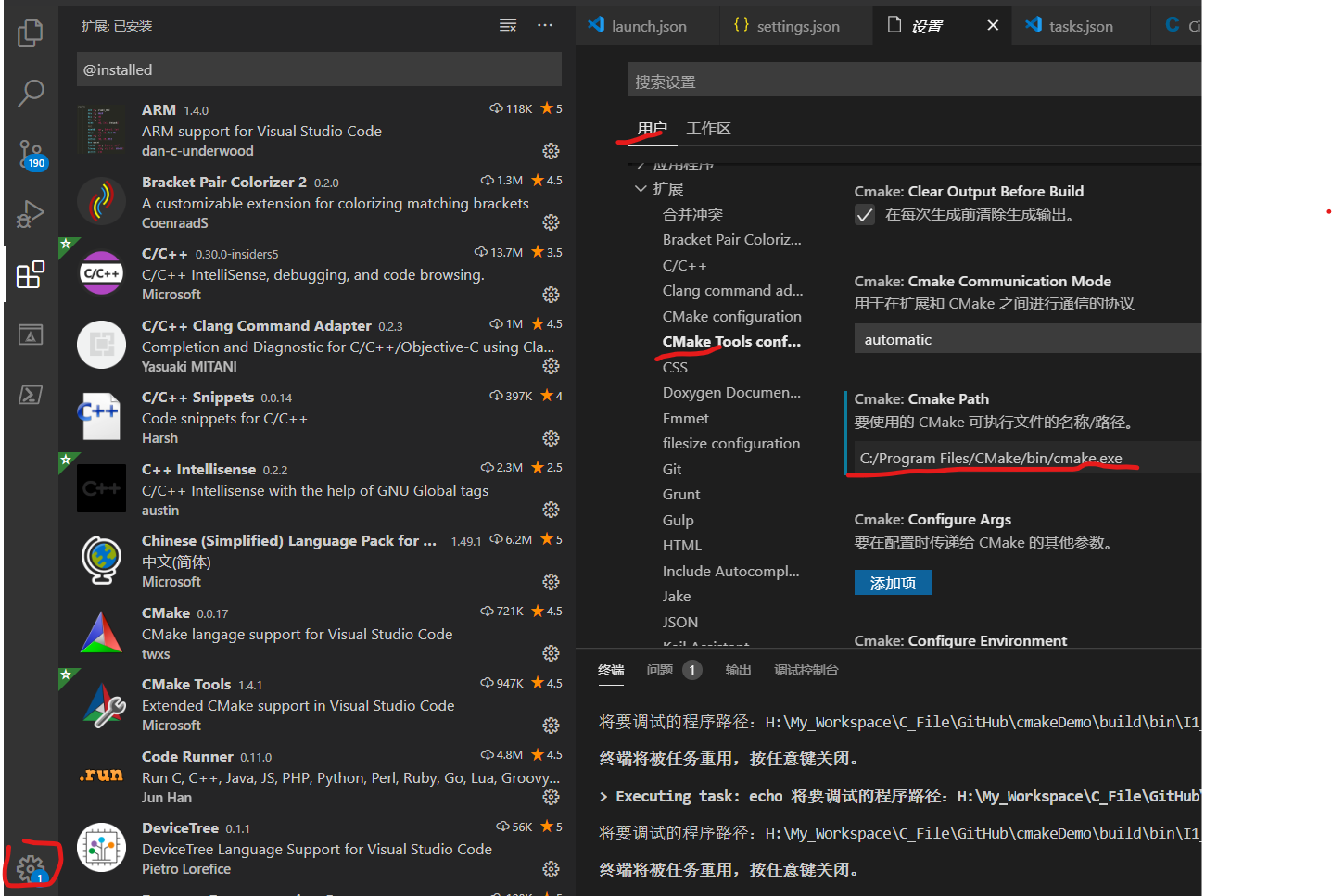Open the Search view in activity bar

pyautogui.click(x=31, y=93)
